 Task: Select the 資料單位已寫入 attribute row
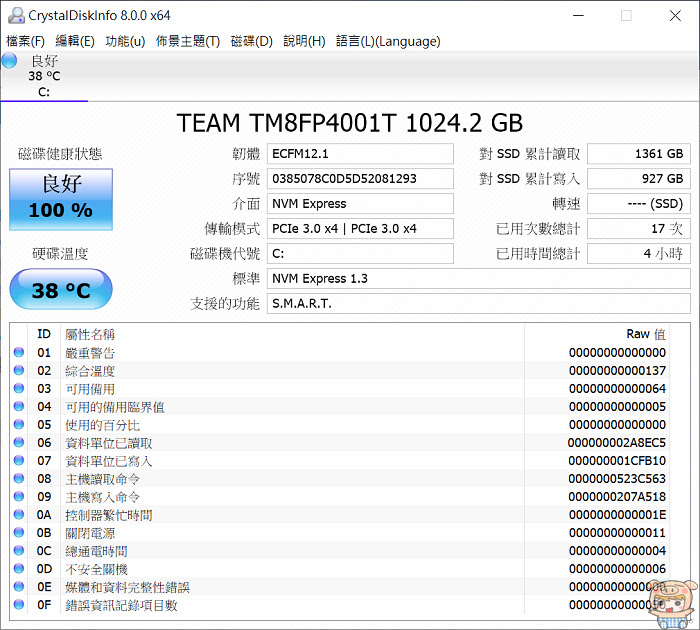coord(340,461)
